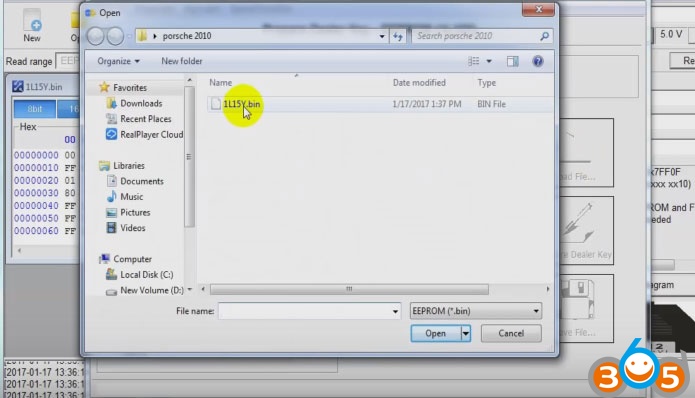Sort by the Name column header
This screenshot has width=695, height=398.
220,82
